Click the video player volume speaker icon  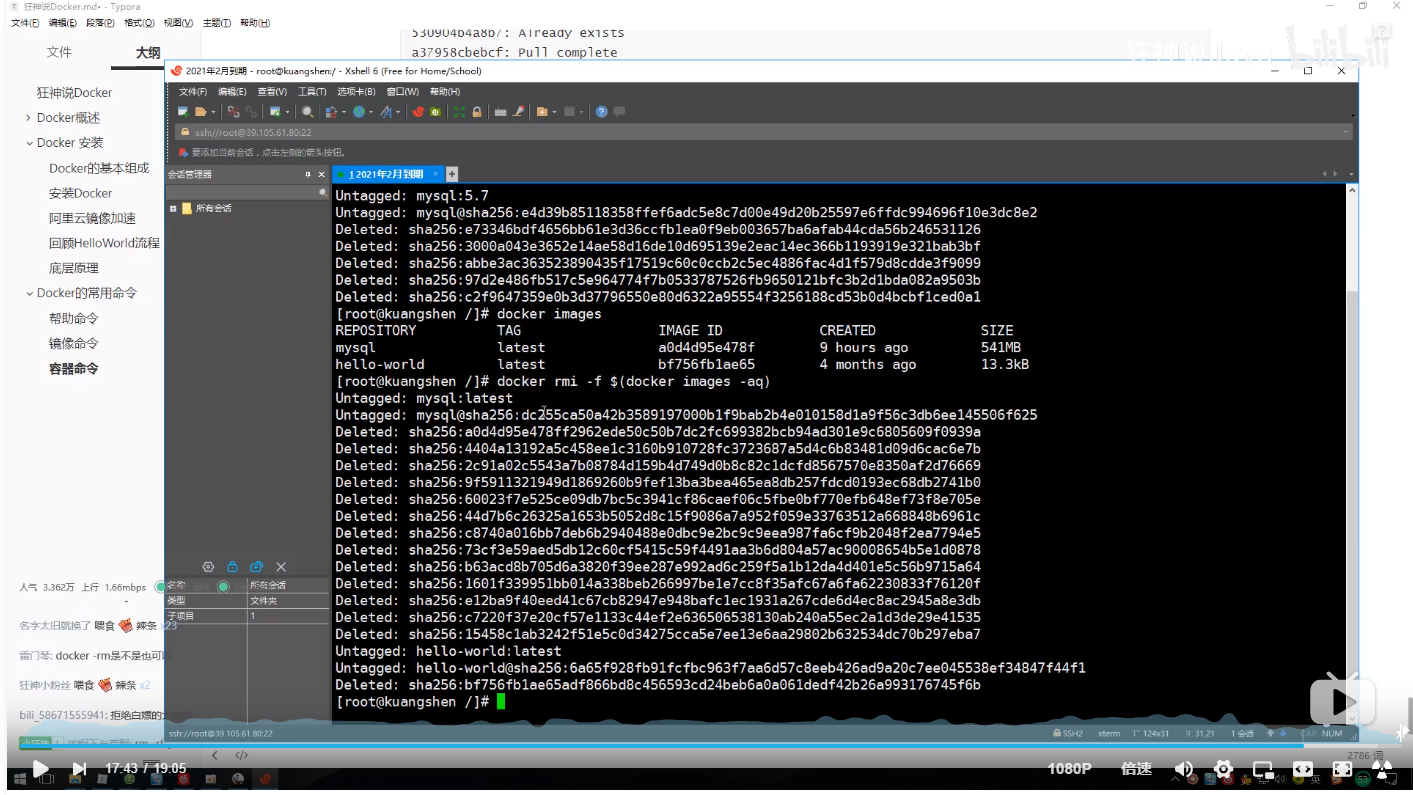click(1184, 769)
